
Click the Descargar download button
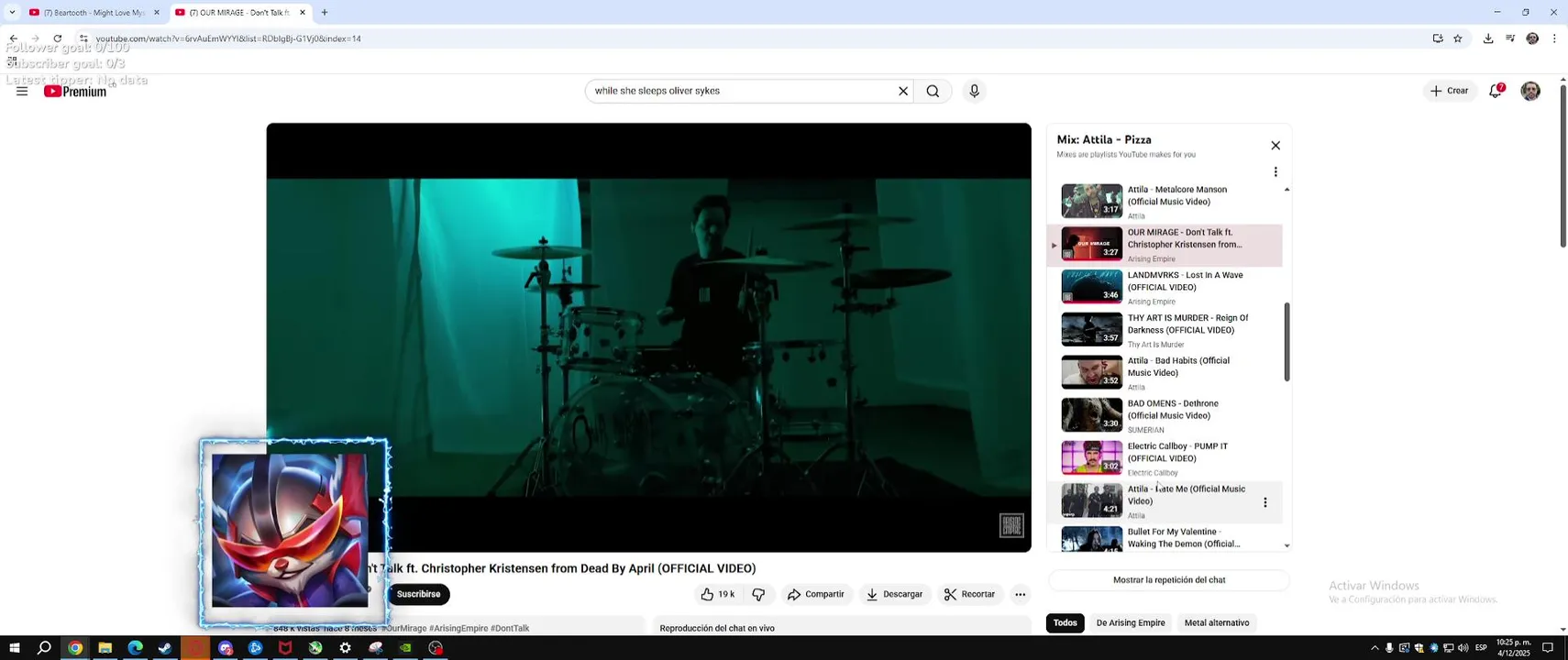pos(894,594)
